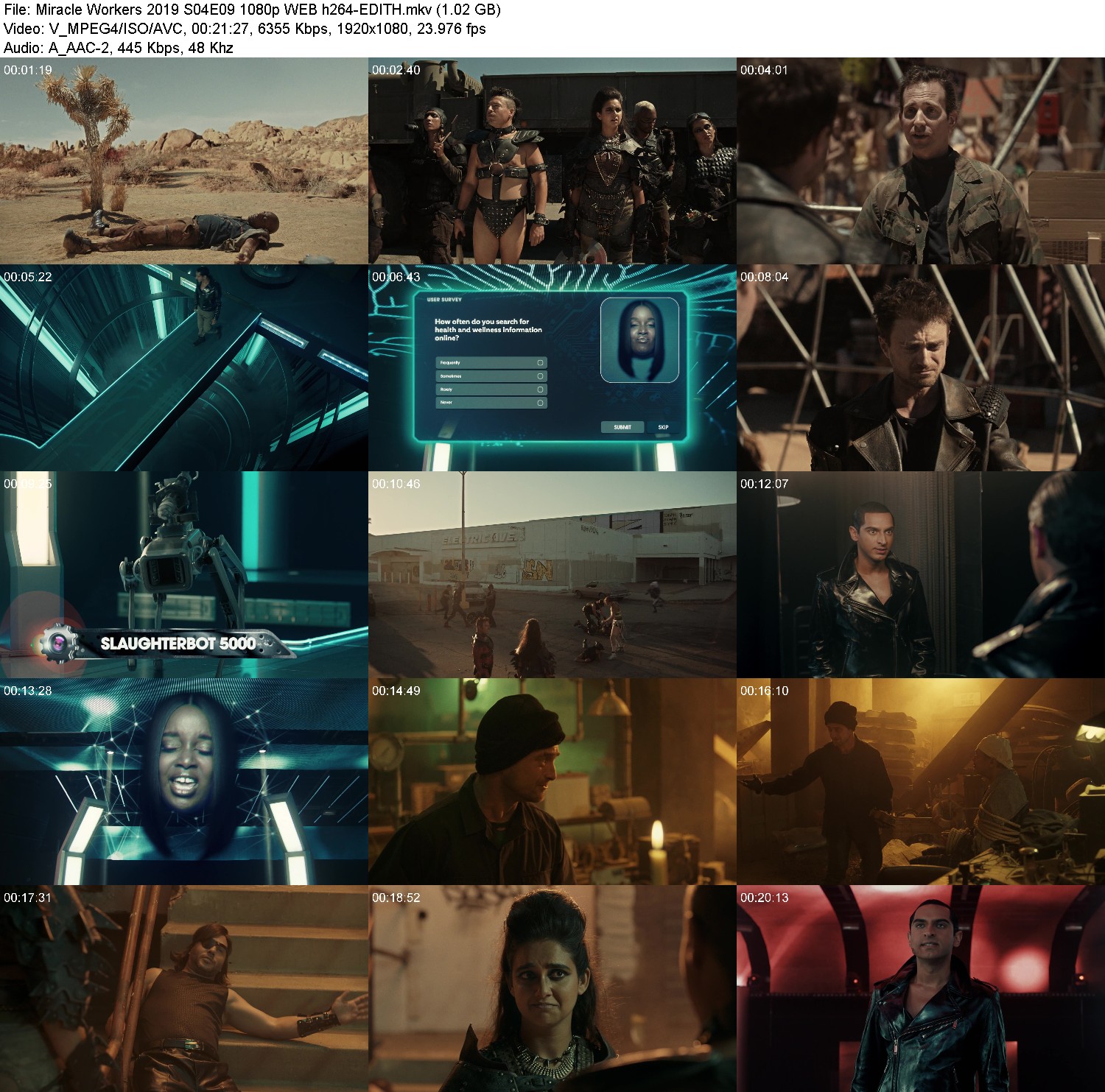This screenshot has width=1105, height=1092.
Task: Check the Frequently survey option box
Action: [540, 362]
